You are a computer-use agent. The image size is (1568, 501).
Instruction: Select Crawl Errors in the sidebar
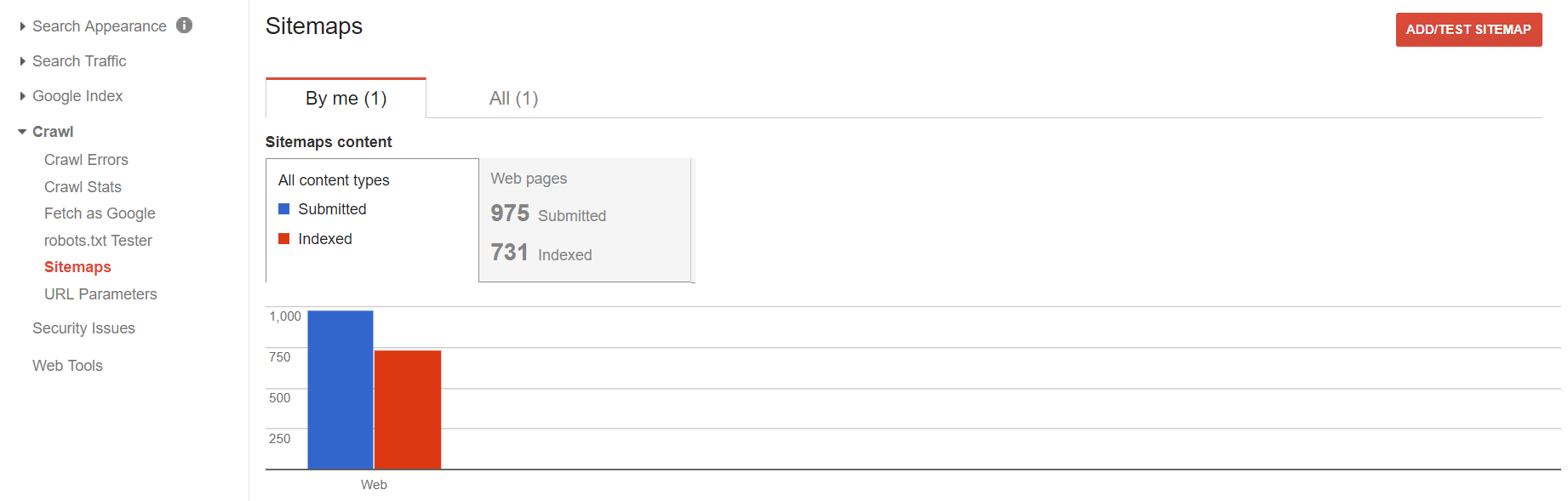(x=86, y=159)
